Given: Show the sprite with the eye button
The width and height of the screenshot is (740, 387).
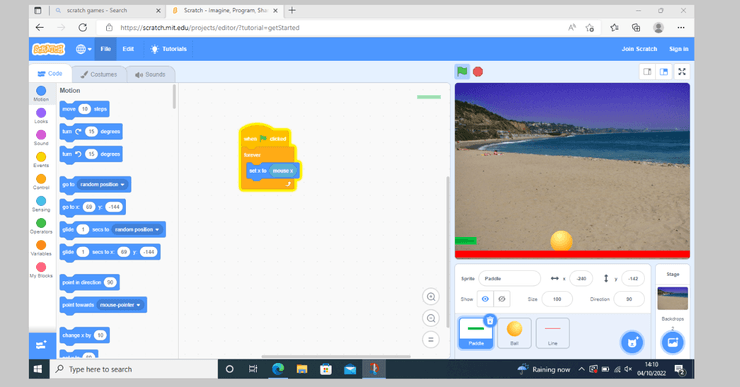Looking at the screenshot, I should pos(485,299).
